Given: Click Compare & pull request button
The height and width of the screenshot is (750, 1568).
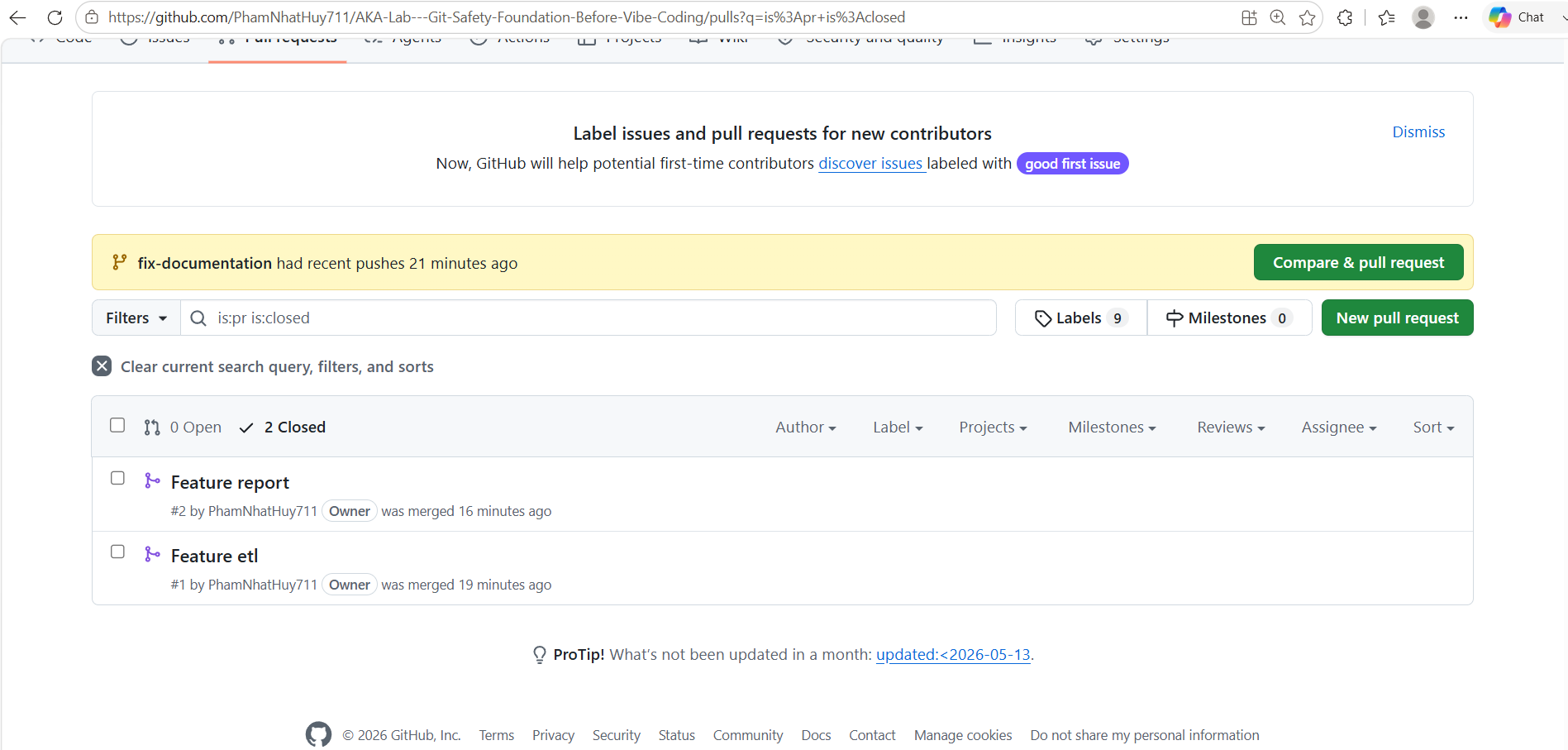Looking at the screenshot, I should (x=1358, y=262).
